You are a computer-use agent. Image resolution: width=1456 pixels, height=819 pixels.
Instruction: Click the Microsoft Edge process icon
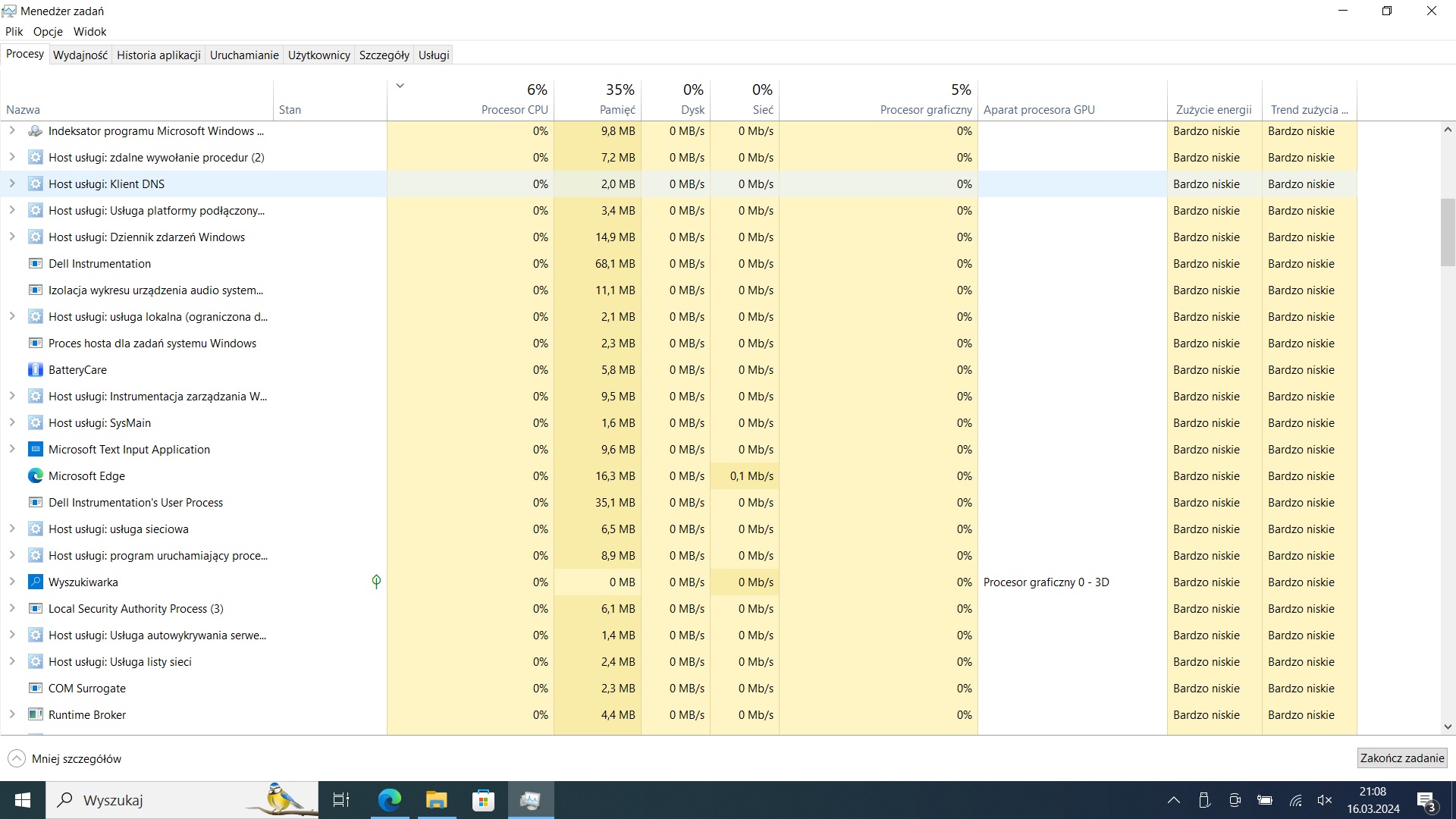(x=35, y=476)
